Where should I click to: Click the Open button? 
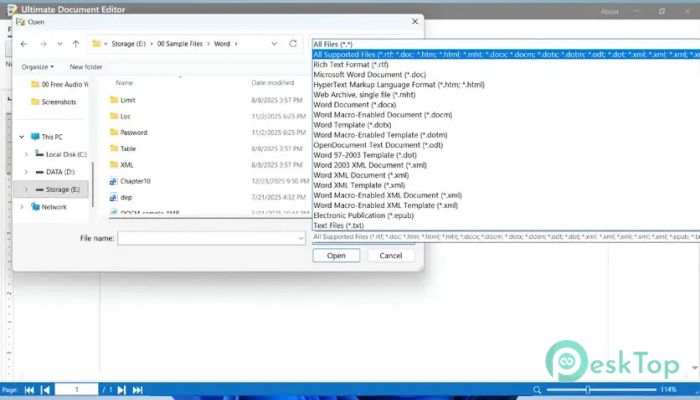coord(336,255)
